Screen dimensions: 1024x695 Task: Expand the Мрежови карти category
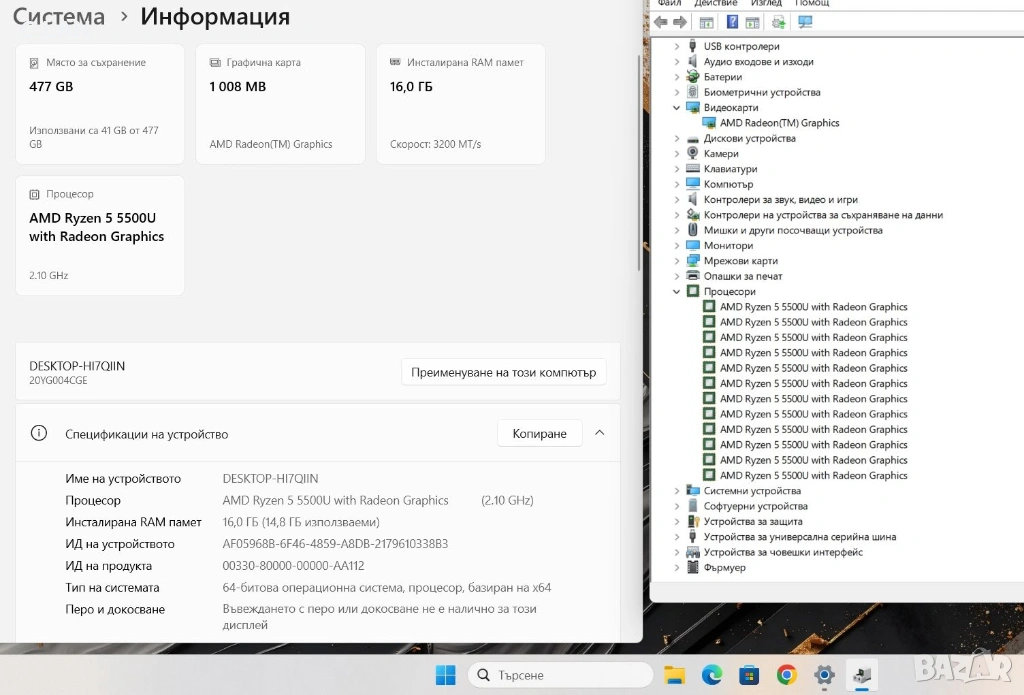coord(677,261)
